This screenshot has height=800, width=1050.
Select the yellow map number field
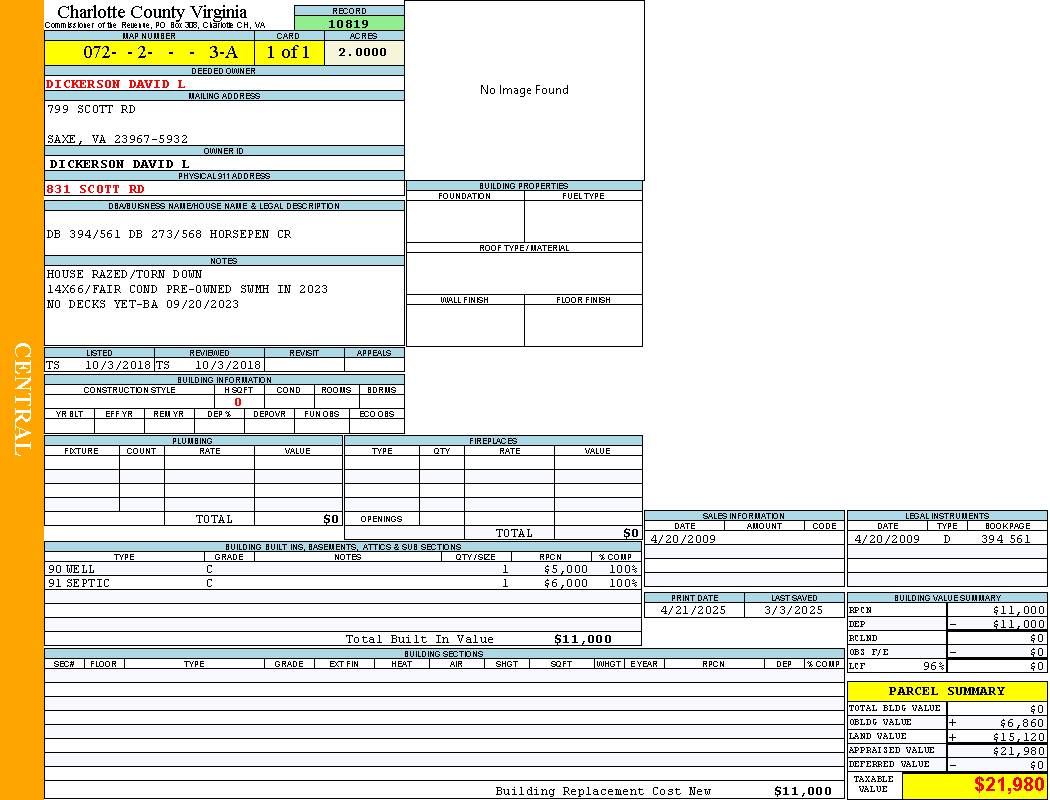tap(150, 53)
